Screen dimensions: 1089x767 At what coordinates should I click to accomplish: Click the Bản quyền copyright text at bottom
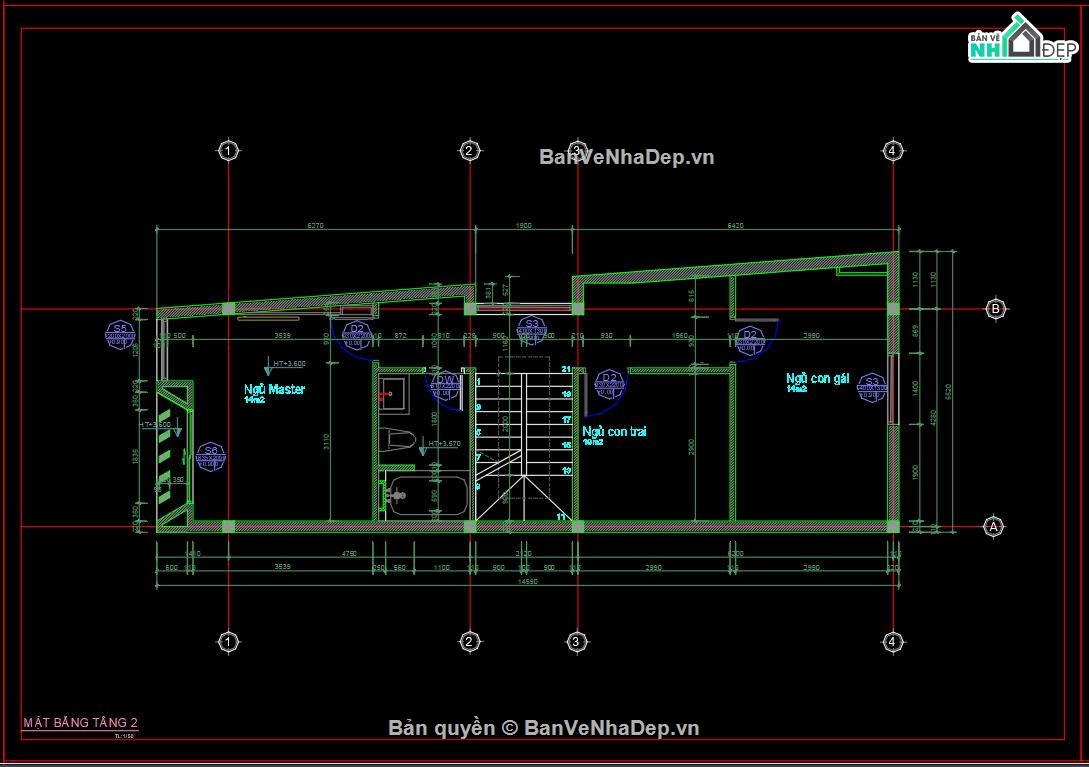[544, 728]
